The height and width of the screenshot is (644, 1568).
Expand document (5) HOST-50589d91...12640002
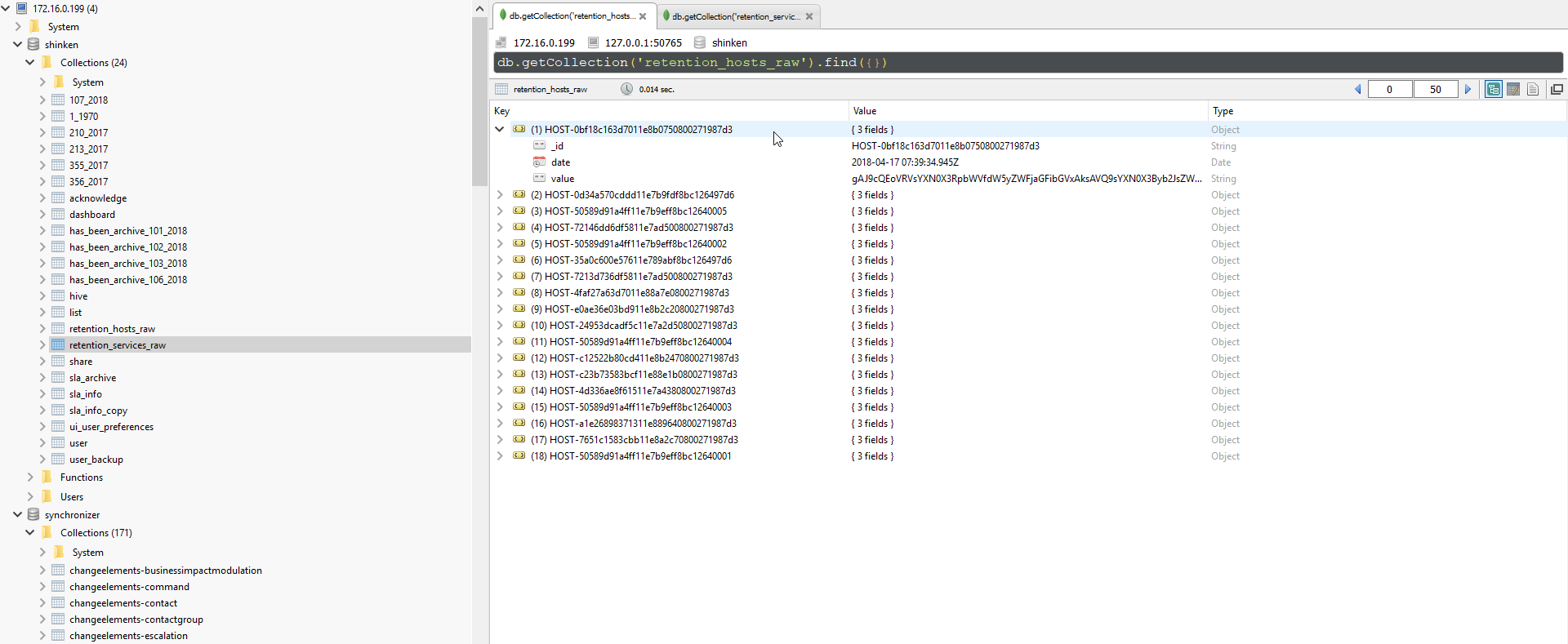tap(499, 243)
